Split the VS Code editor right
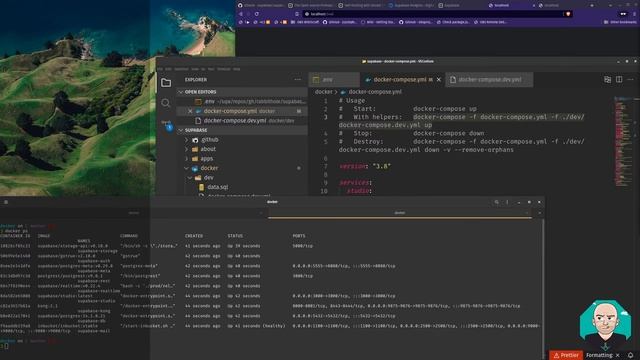The height and width of the screenshot is (360, 640). coord(619,80)
